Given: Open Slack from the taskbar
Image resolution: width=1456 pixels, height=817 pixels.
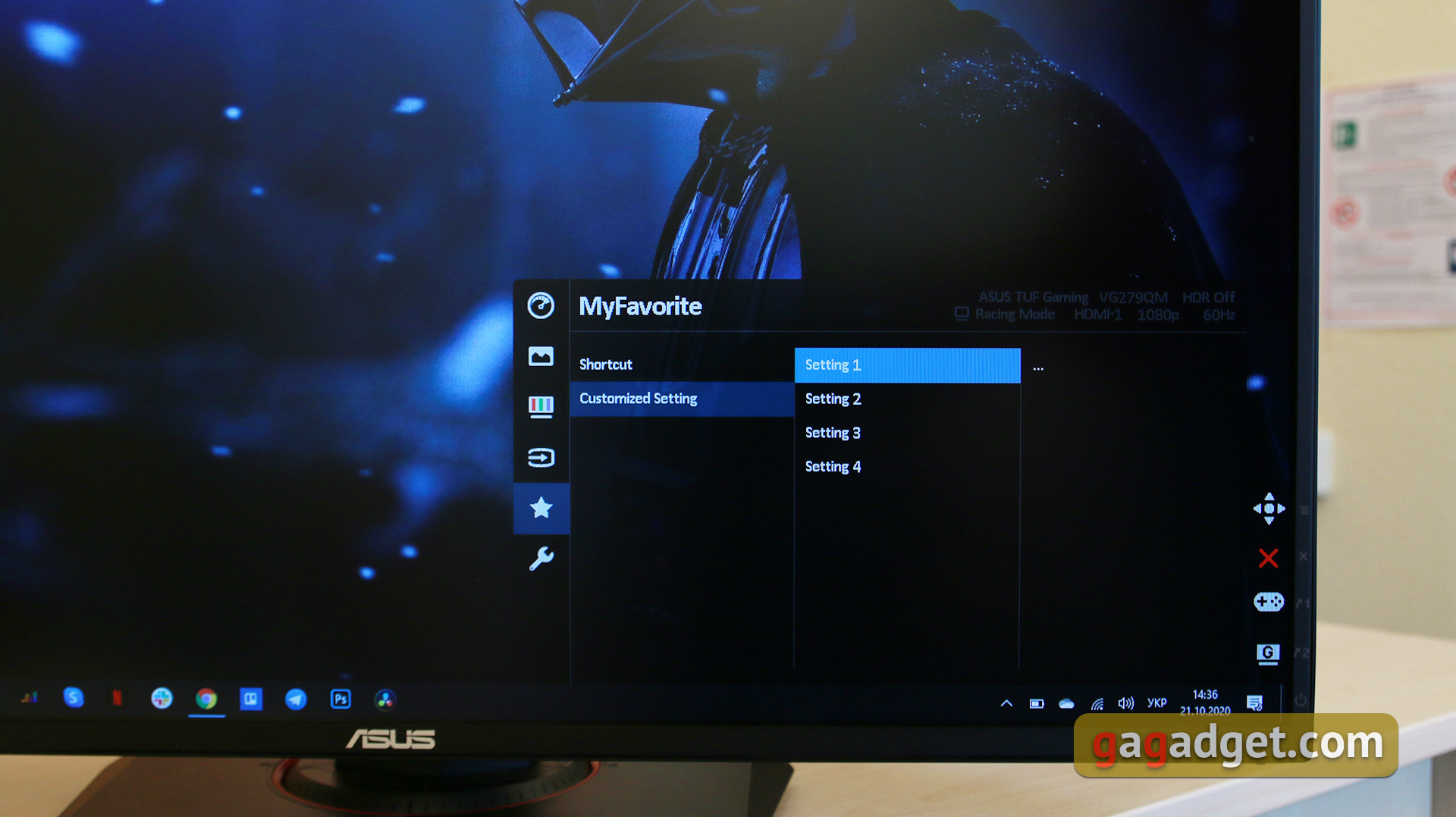Looking at the screenshot, I should point(162,698).
